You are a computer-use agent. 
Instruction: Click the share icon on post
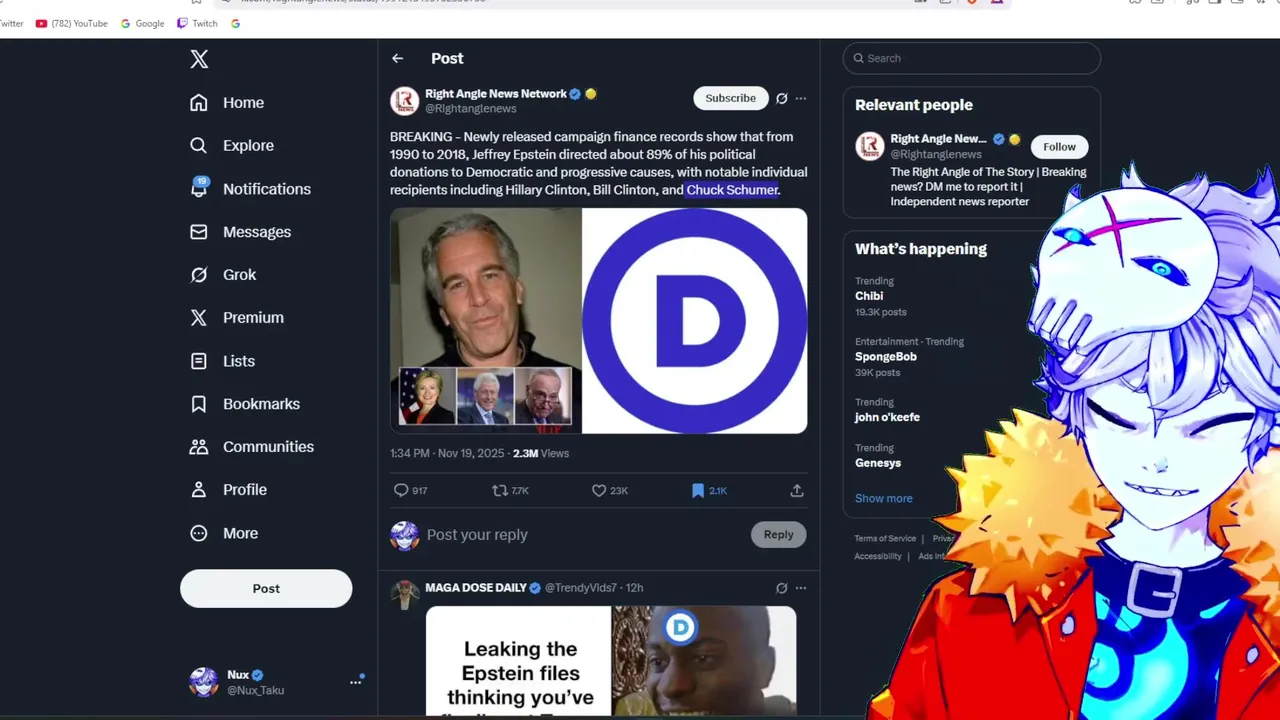point(797,490)
